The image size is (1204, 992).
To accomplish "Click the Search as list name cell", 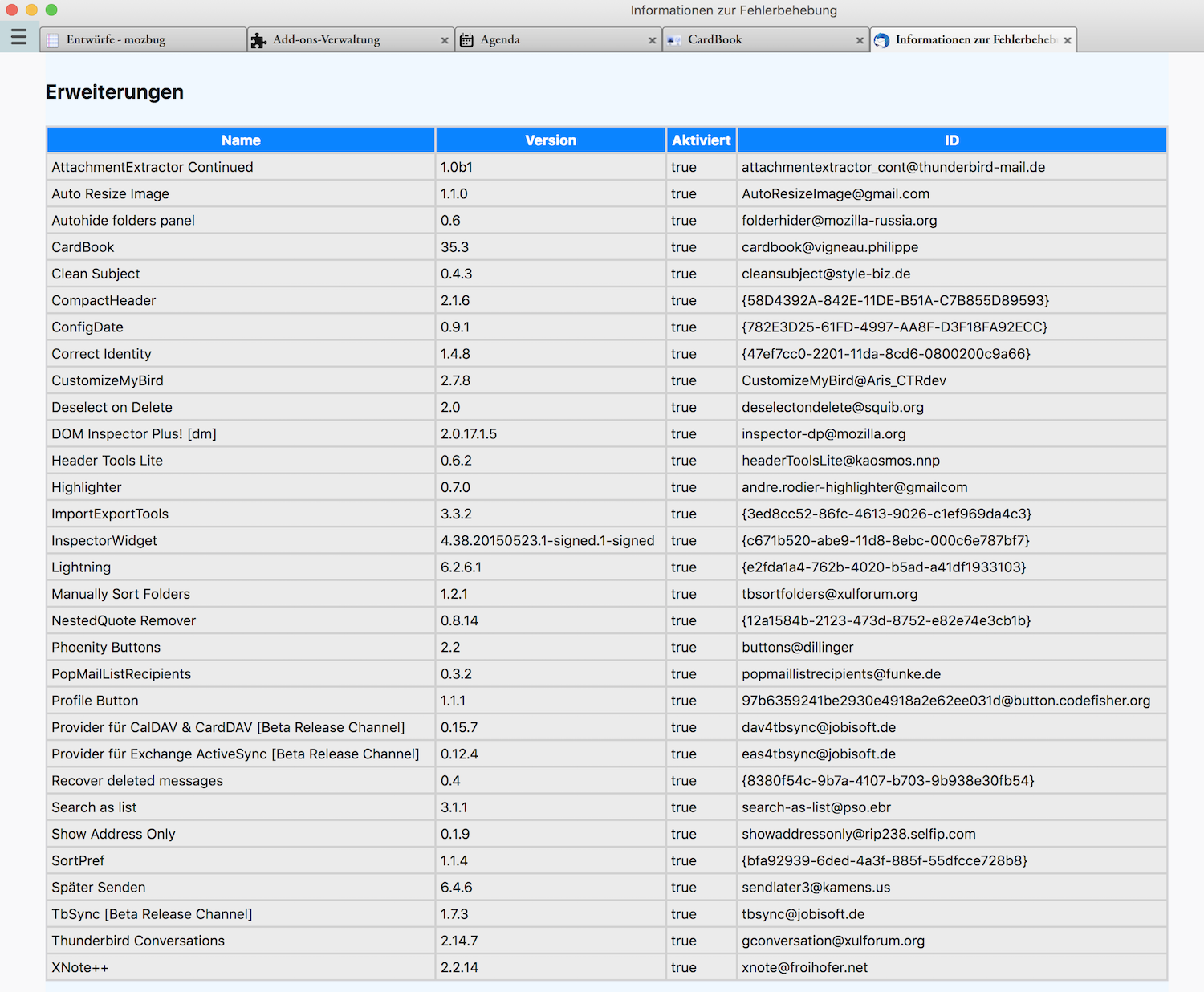I will (241, 807).
